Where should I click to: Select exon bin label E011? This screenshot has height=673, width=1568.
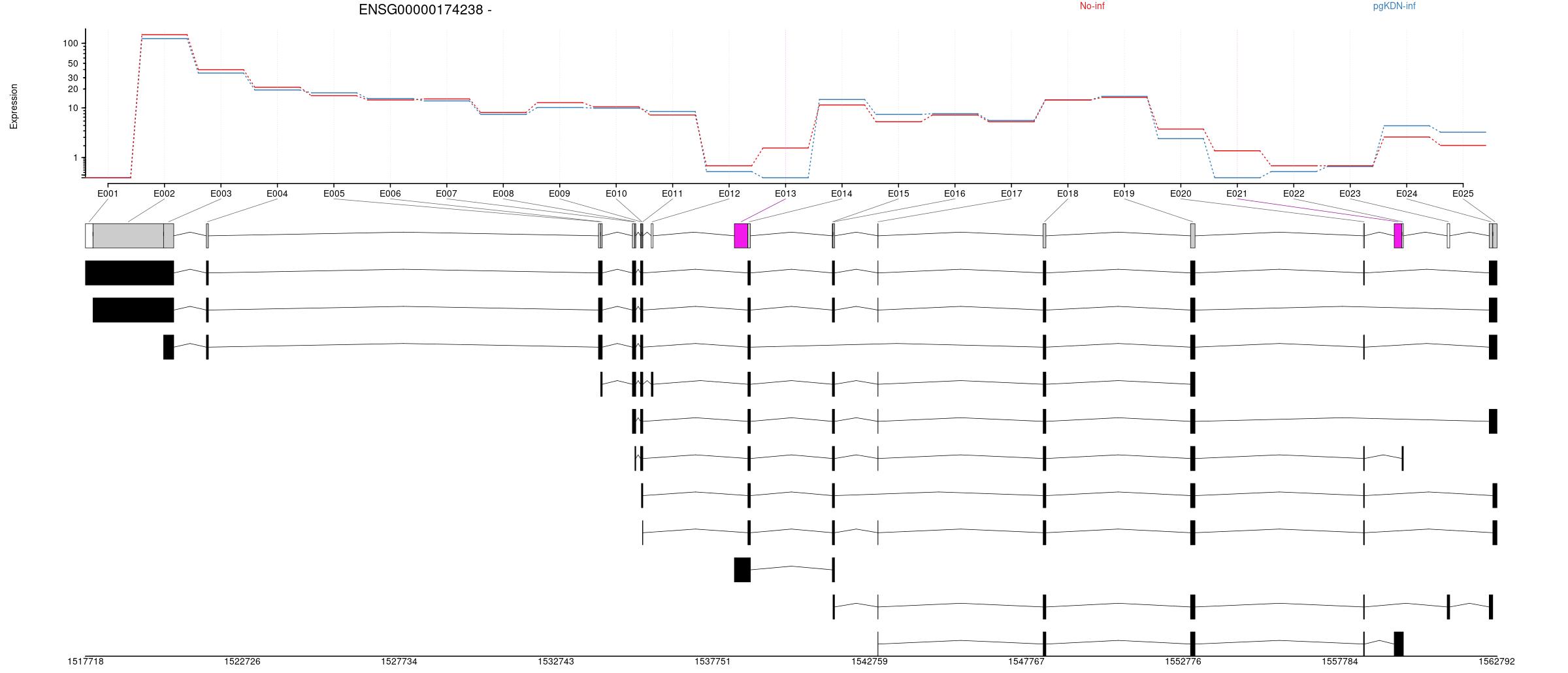tap(672, 193)
